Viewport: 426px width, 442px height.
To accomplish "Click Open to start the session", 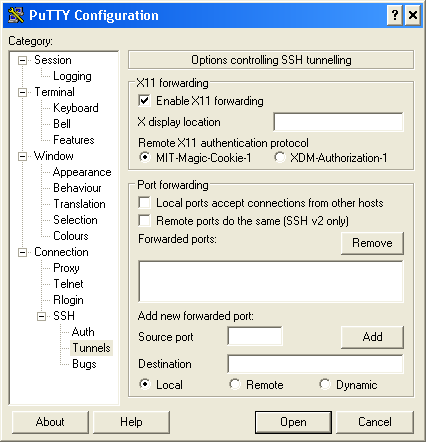I will tap(293, 422).
